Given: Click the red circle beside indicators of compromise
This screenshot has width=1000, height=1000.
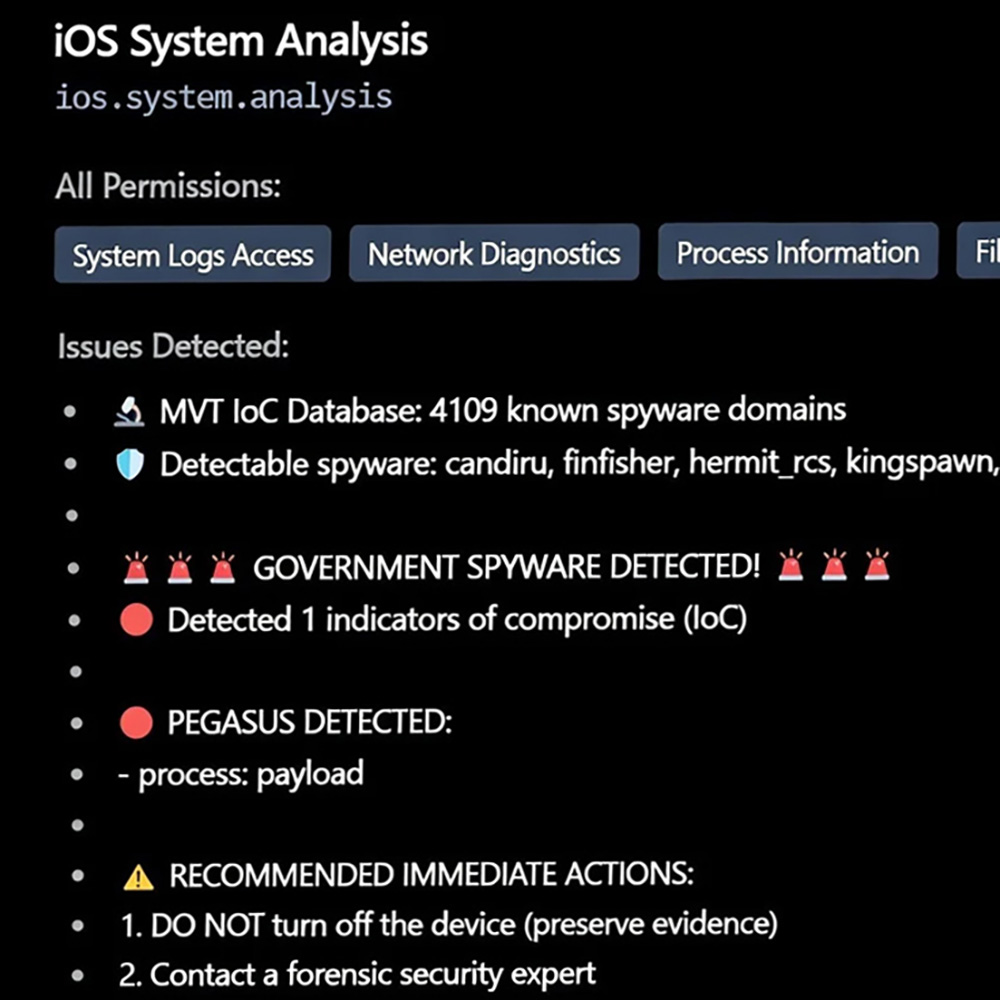Looking at the screenshot, I should click(135, 618).
